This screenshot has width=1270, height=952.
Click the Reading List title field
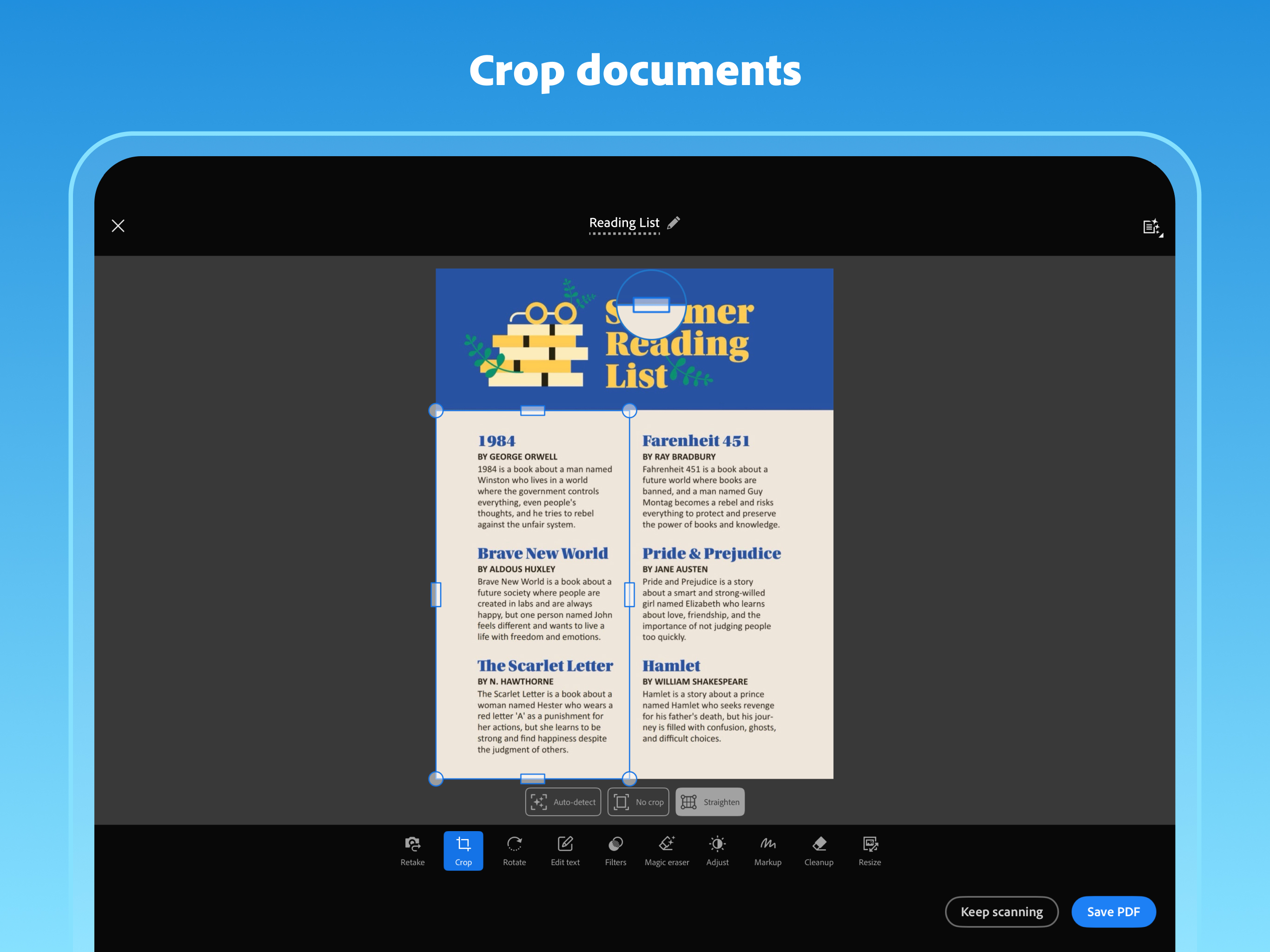click(623, 223)
